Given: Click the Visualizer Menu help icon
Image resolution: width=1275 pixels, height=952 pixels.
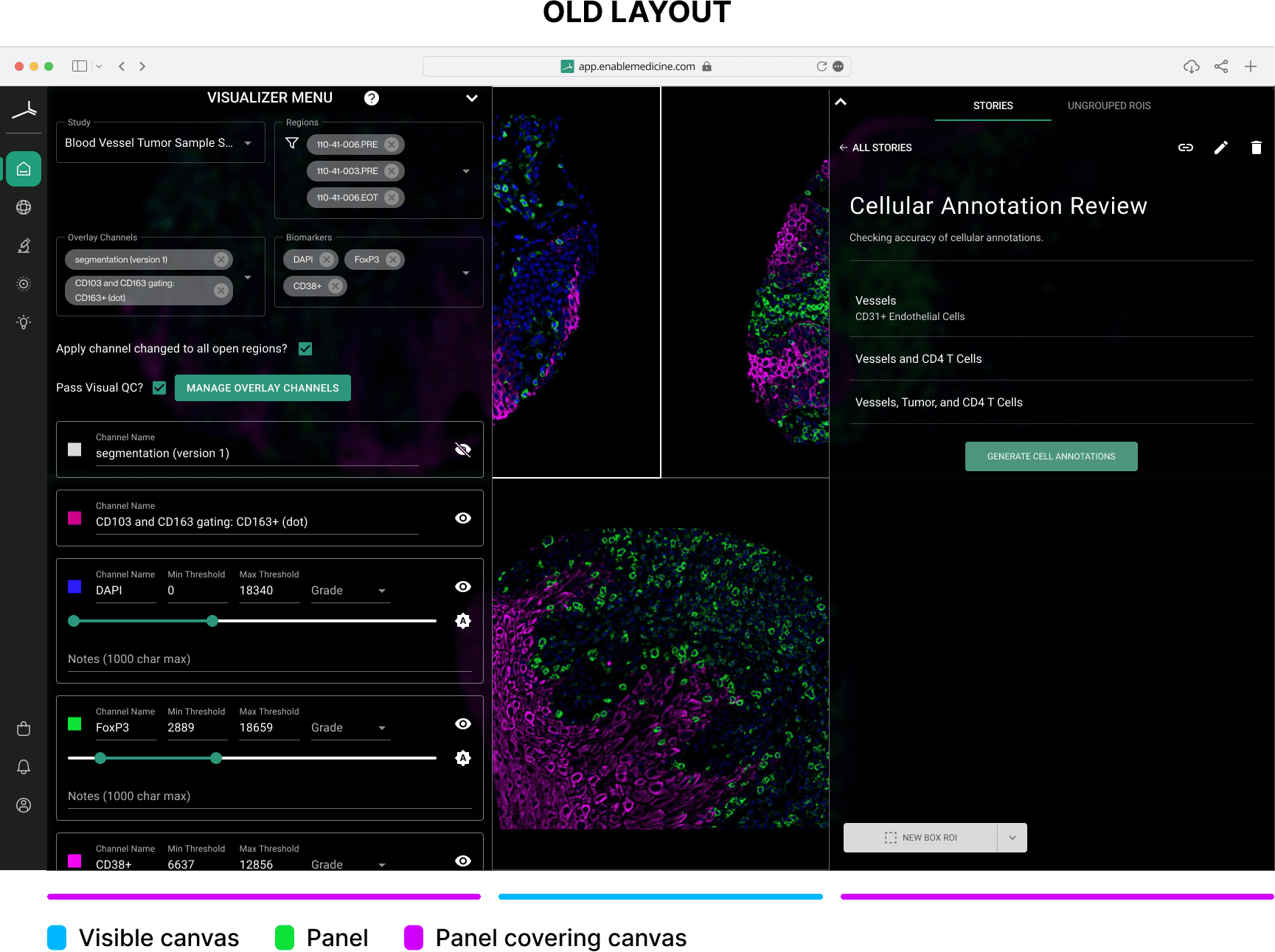Looking at the screenshot, I should click(x=372, y=98).
